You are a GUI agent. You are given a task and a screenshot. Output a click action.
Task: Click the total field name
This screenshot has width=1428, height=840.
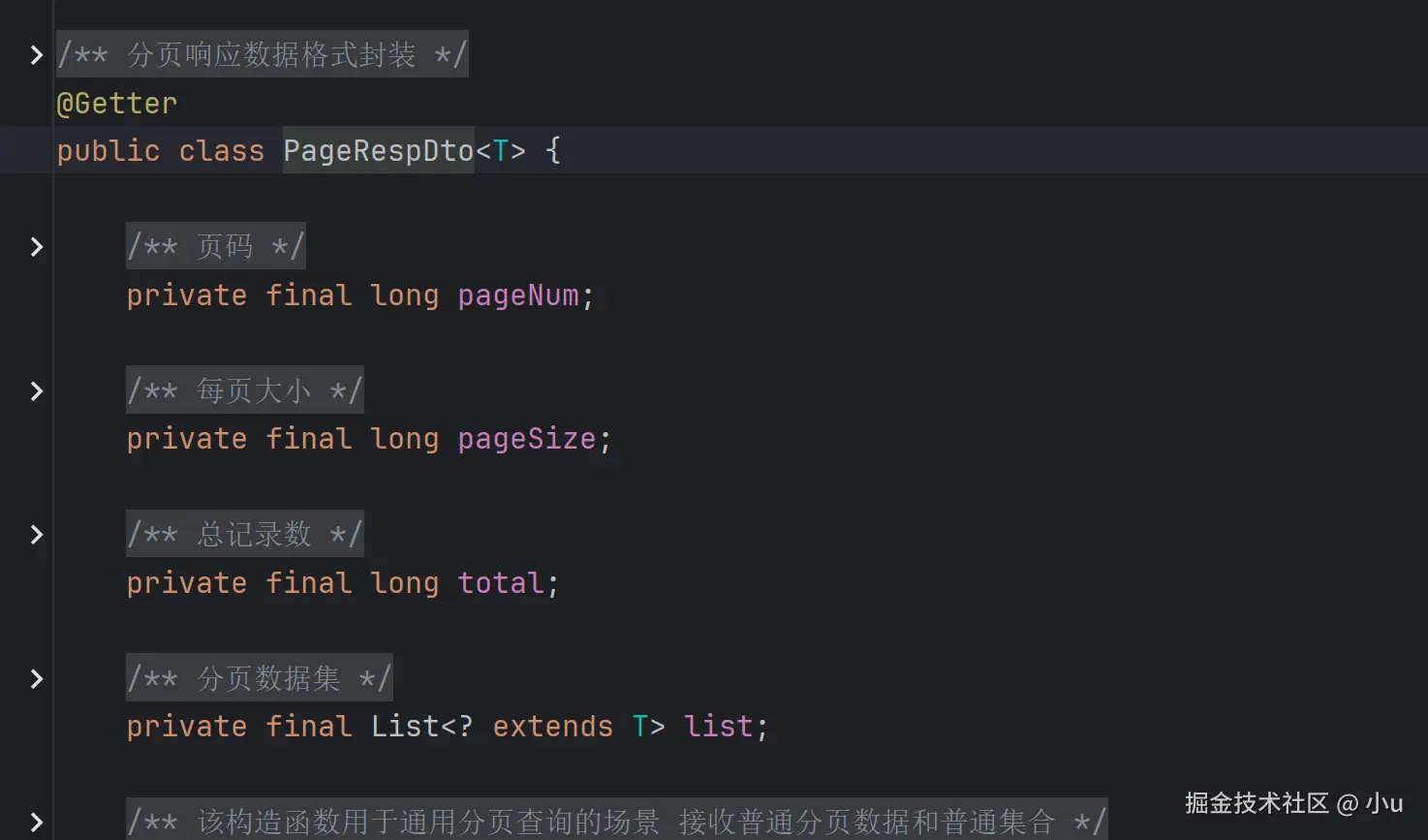pos(501,583)
